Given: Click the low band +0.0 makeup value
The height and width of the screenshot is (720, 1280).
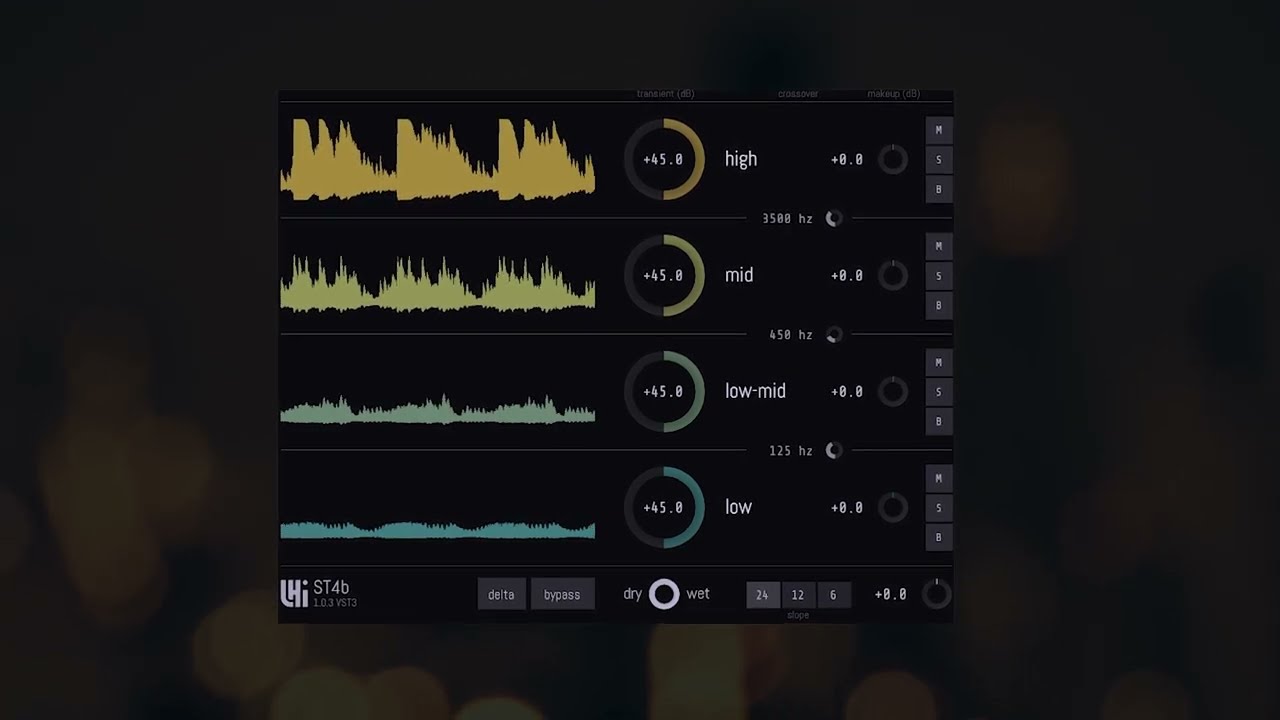Looking at the screenshot, I should click(847, 507).
